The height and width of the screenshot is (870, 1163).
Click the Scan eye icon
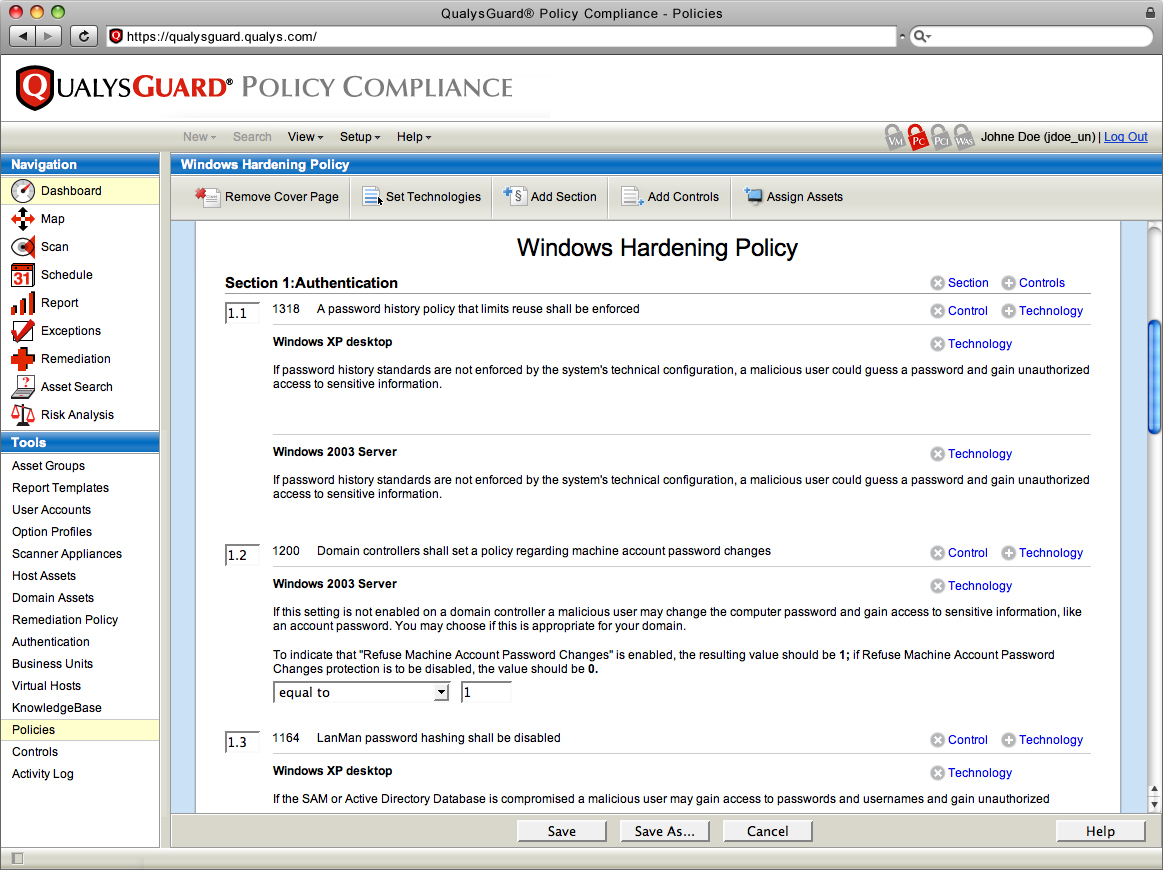24,247
